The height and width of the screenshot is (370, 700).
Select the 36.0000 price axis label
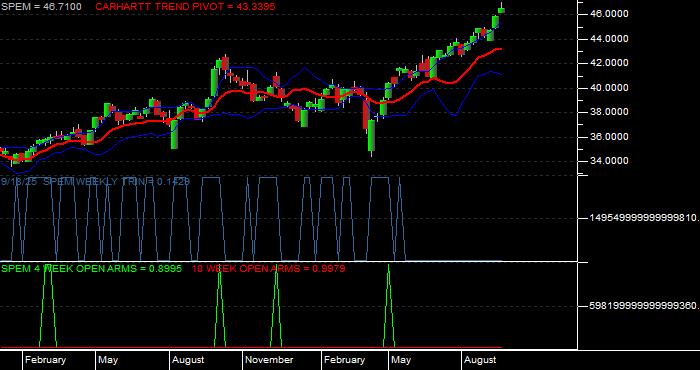pos(609,137)
